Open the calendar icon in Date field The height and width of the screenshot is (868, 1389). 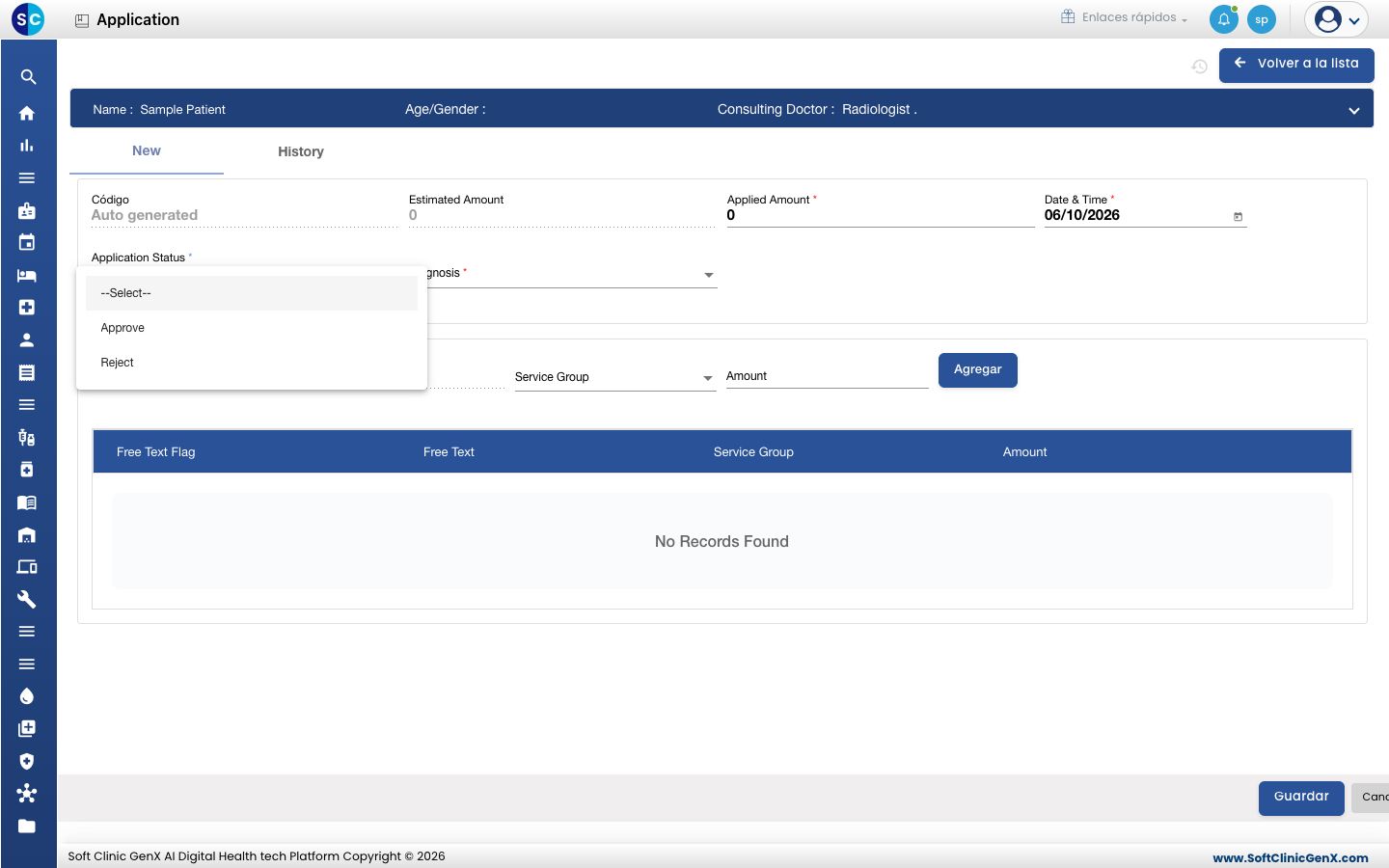click(1238, 217)
